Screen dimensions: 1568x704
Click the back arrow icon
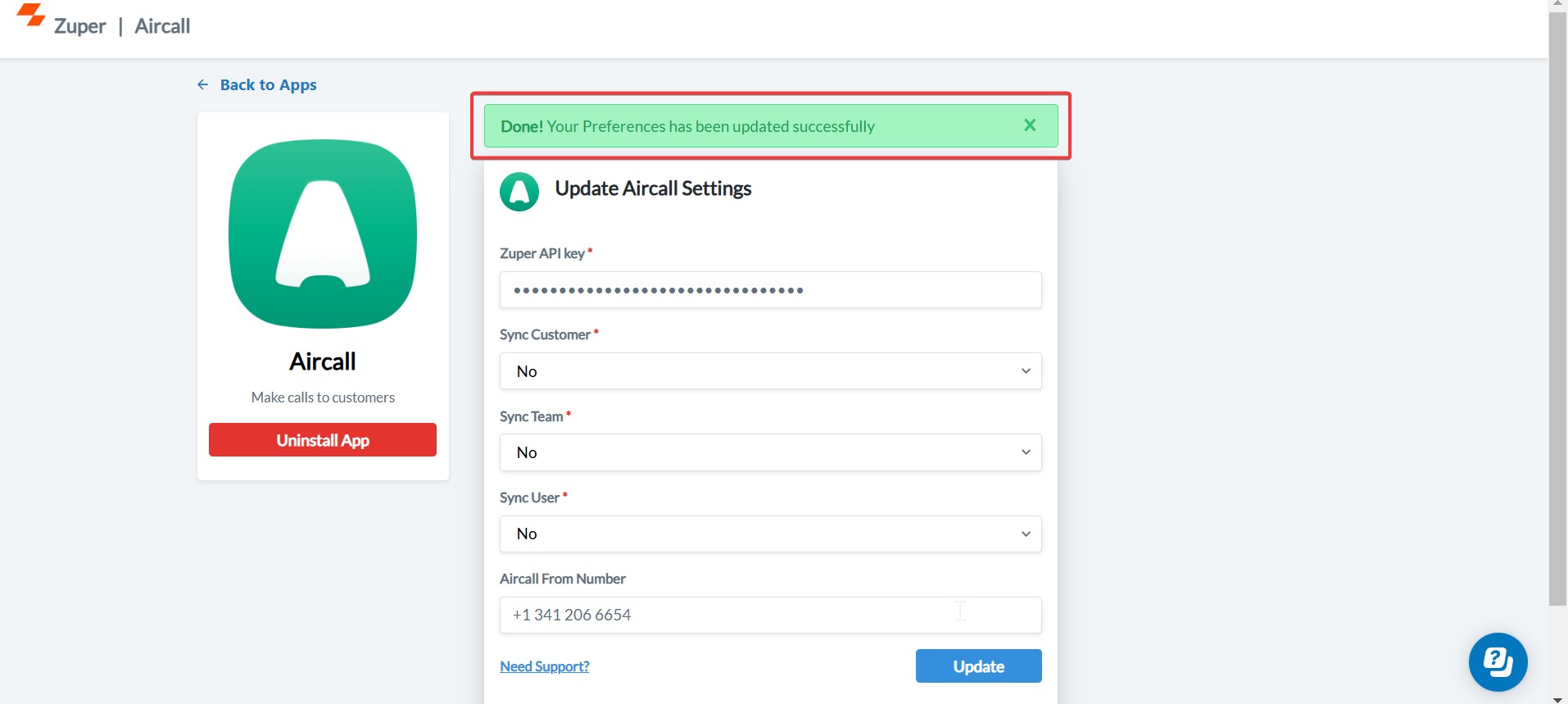(x=203, y=85)
